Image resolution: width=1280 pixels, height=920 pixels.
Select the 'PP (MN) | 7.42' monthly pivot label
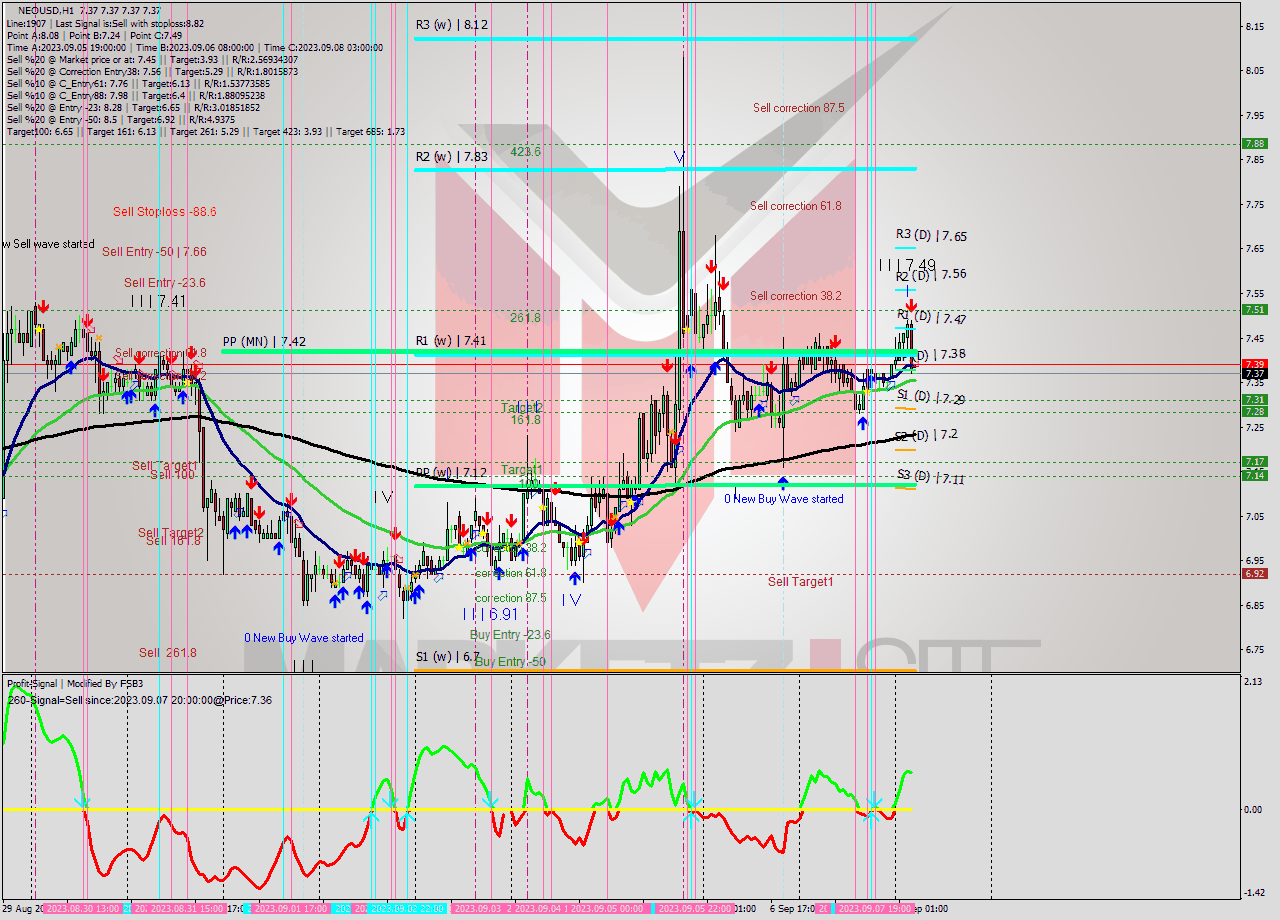coord(264,341)
